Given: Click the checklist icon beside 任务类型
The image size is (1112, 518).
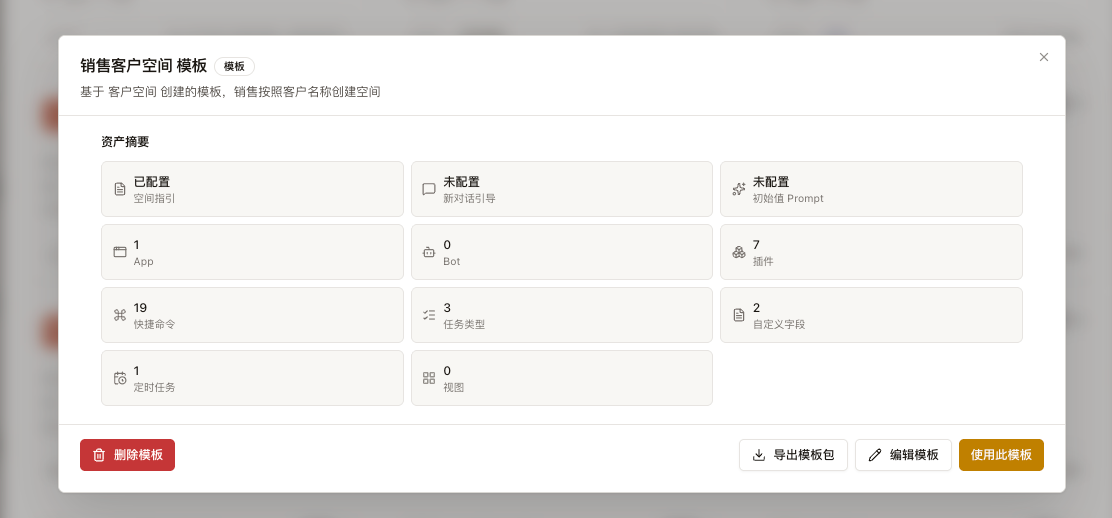Looking at the screenshot, I should point(429,315).
